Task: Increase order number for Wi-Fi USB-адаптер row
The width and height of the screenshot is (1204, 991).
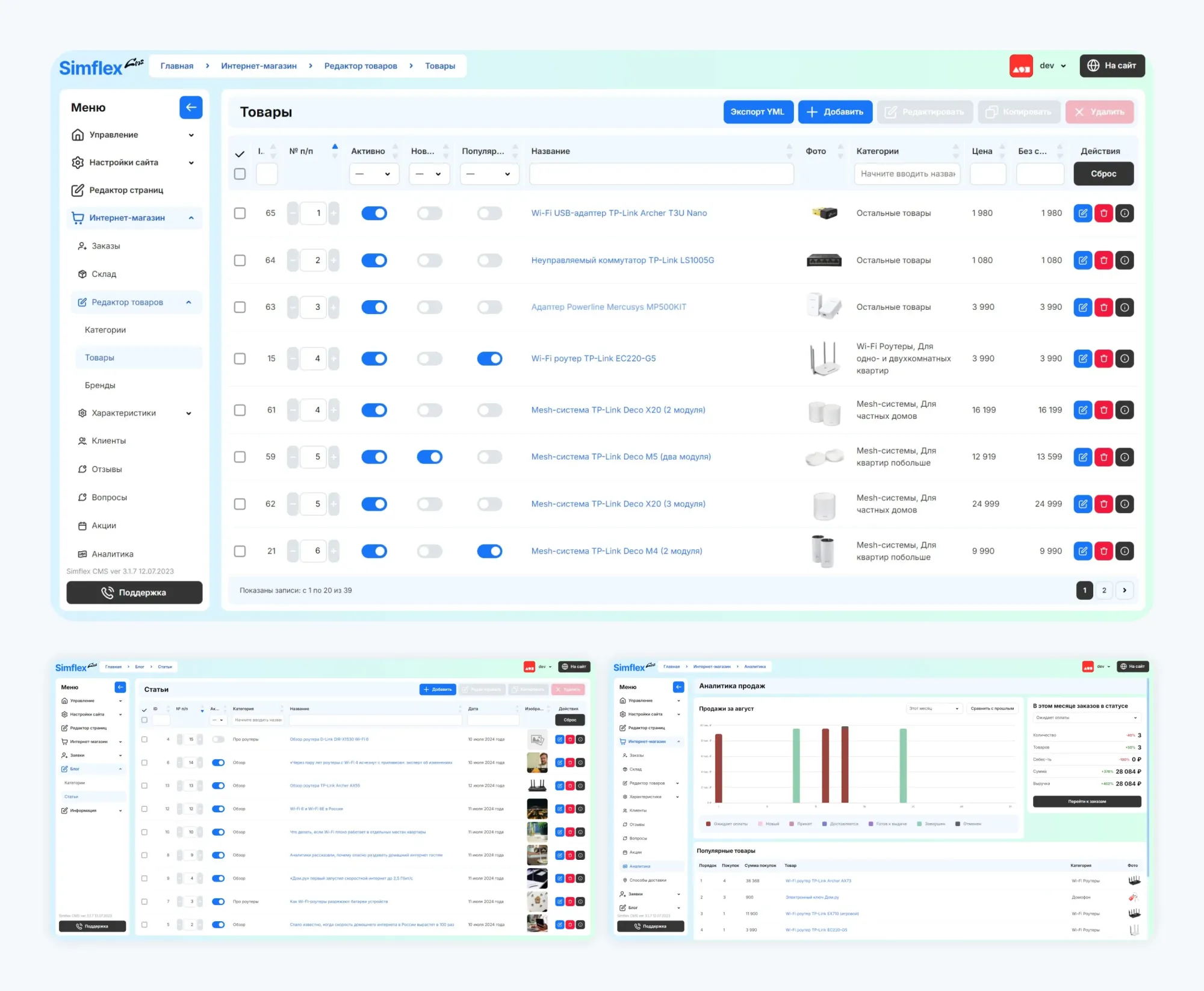Action: (x=334, y=213)
